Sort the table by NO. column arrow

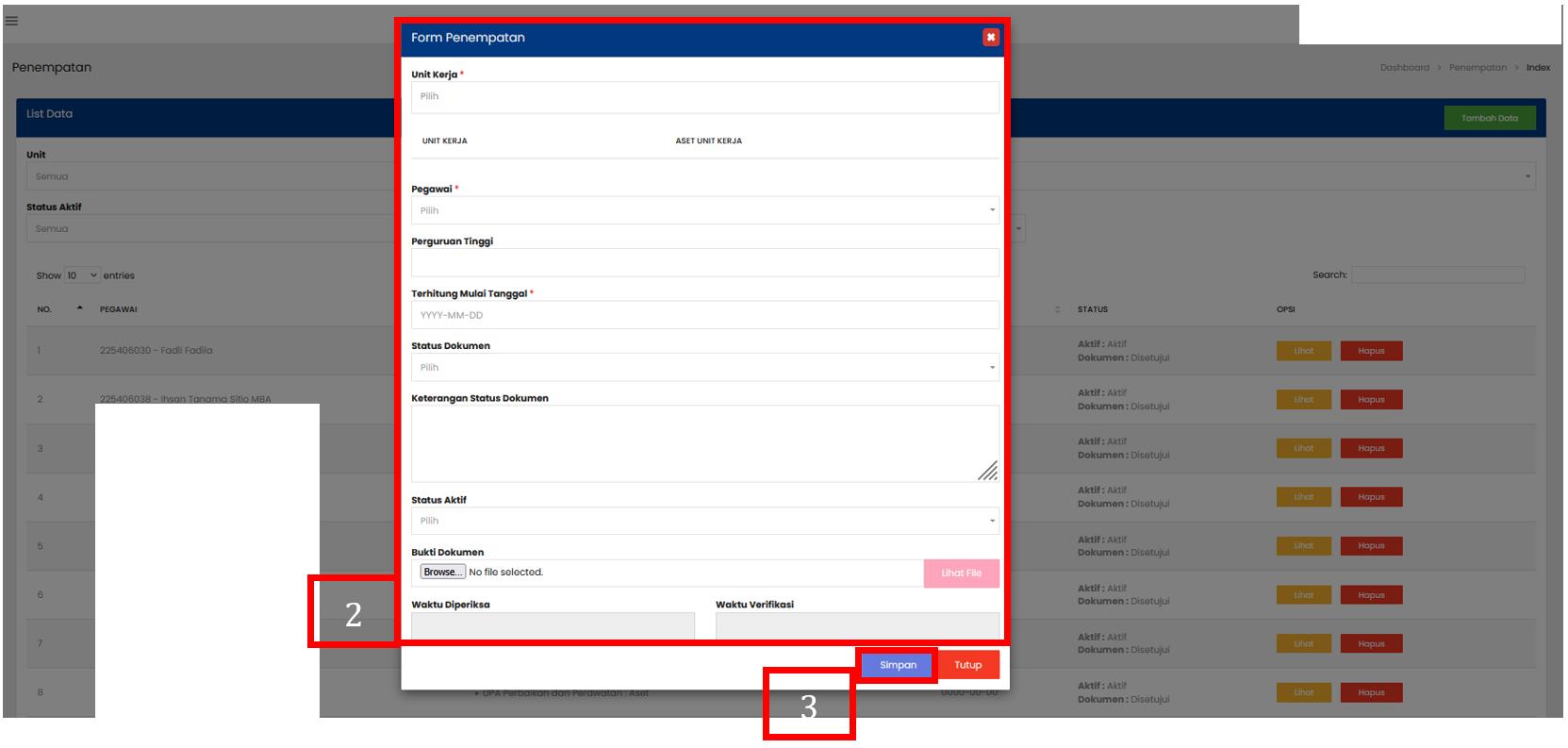[x=79, y=308]
